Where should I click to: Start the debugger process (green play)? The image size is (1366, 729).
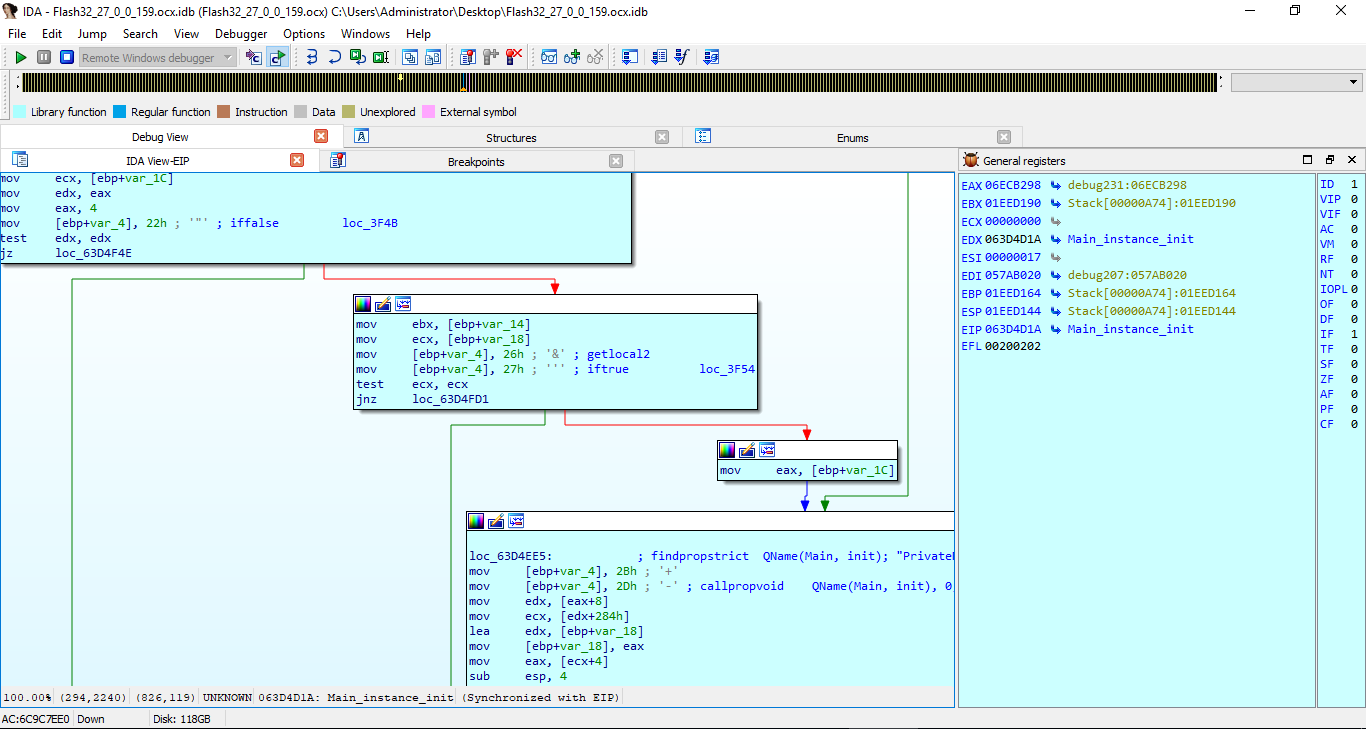(20, 57)
